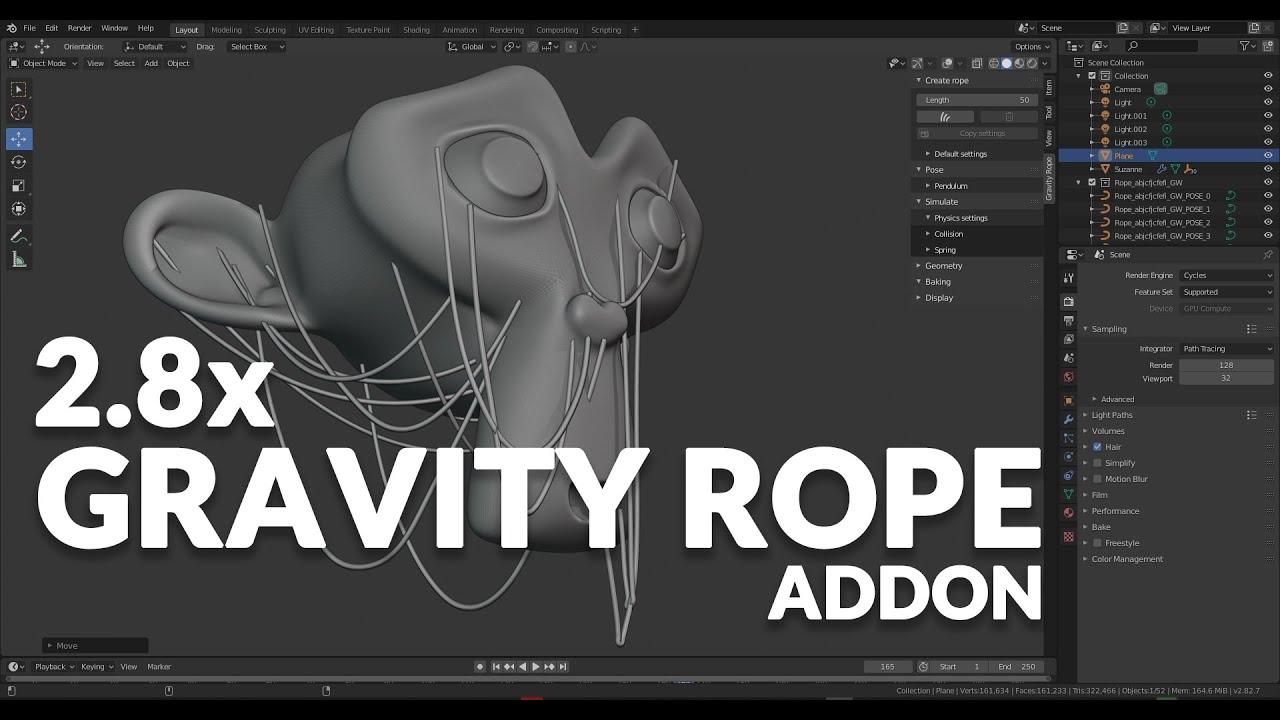Image resolution: width=1280 pixels, height=720 pixels.
Task: Open the File menu
Action: [30, 28]
